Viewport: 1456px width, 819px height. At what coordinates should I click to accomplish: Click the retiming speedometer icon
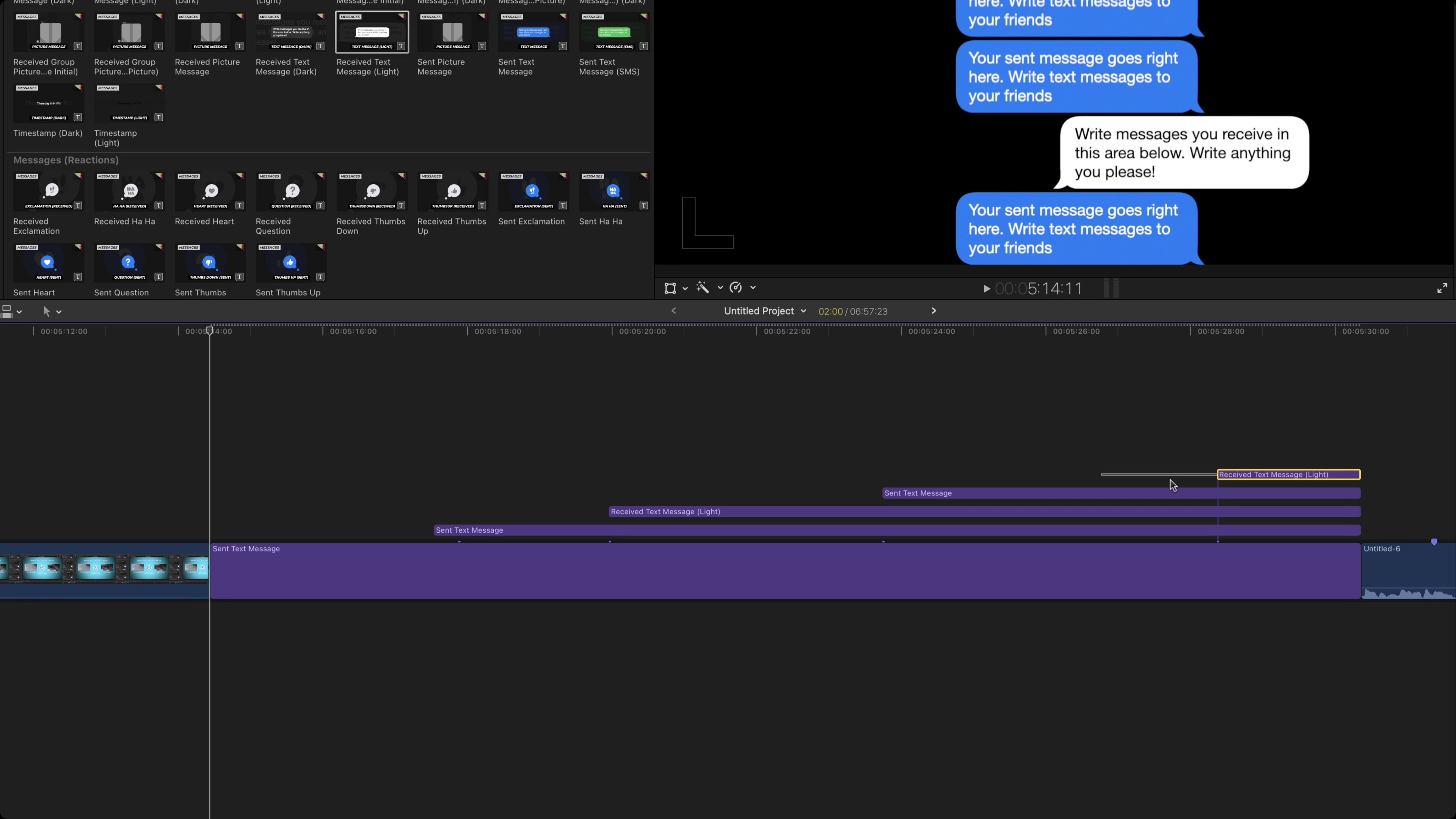pos(735,288)
